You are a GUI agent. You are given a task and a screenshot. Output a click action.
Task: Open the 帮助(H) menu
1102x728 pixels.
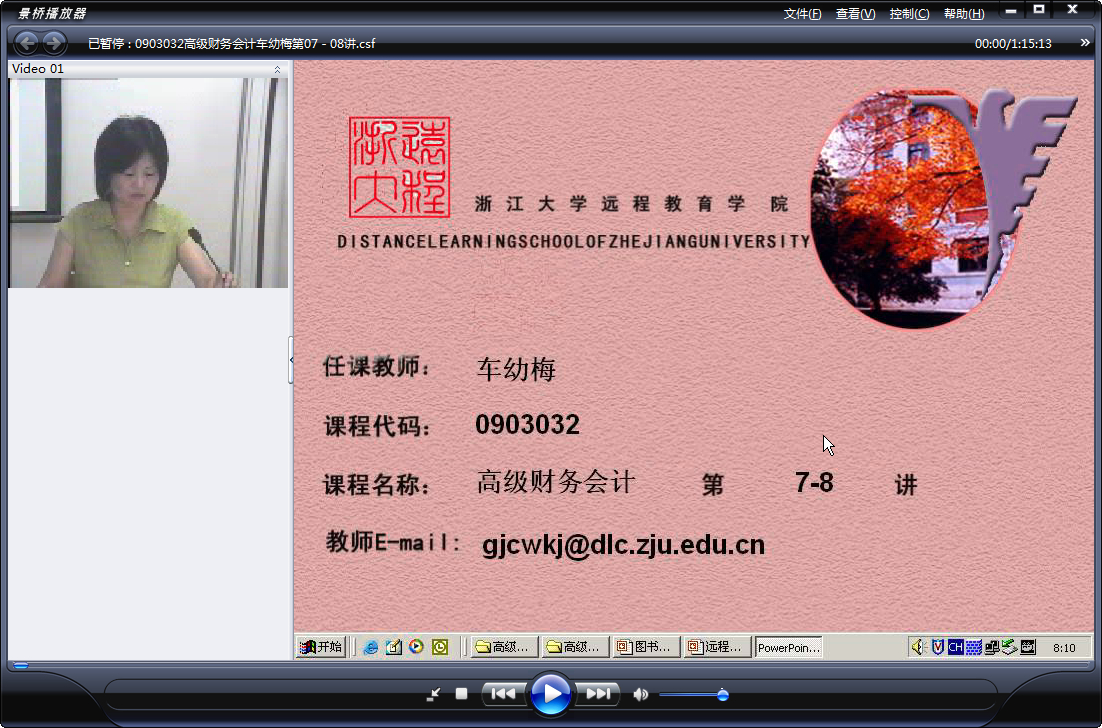tap(964, 13)
